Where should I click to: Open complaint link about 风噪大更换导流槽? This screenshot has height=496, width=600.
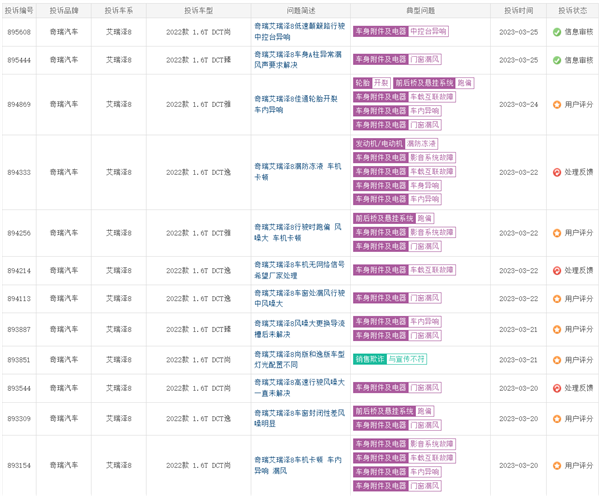299,329
